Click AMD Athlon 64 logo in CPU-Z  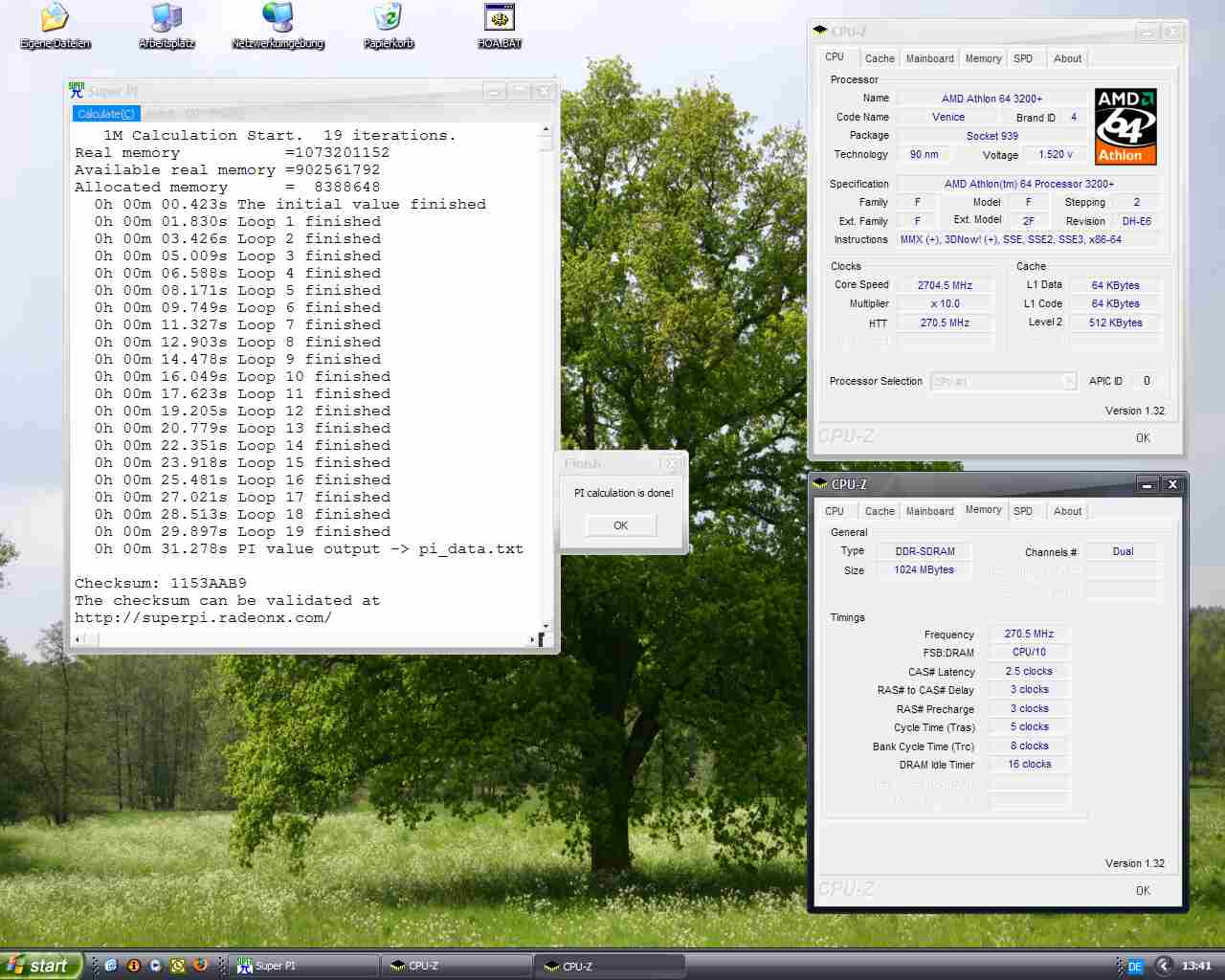1125,126
